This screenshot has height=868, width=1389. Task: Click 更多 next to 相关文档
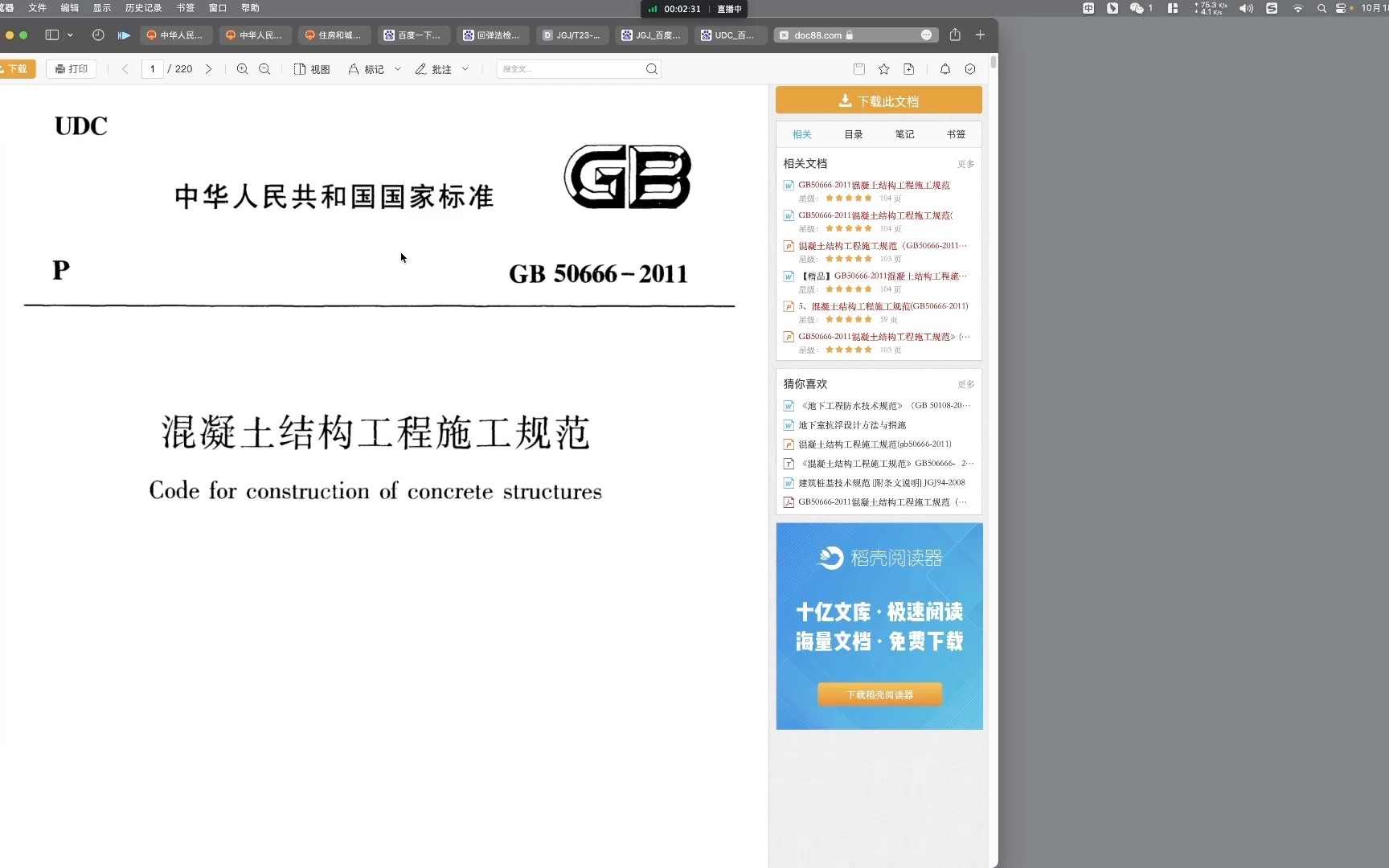965,164
